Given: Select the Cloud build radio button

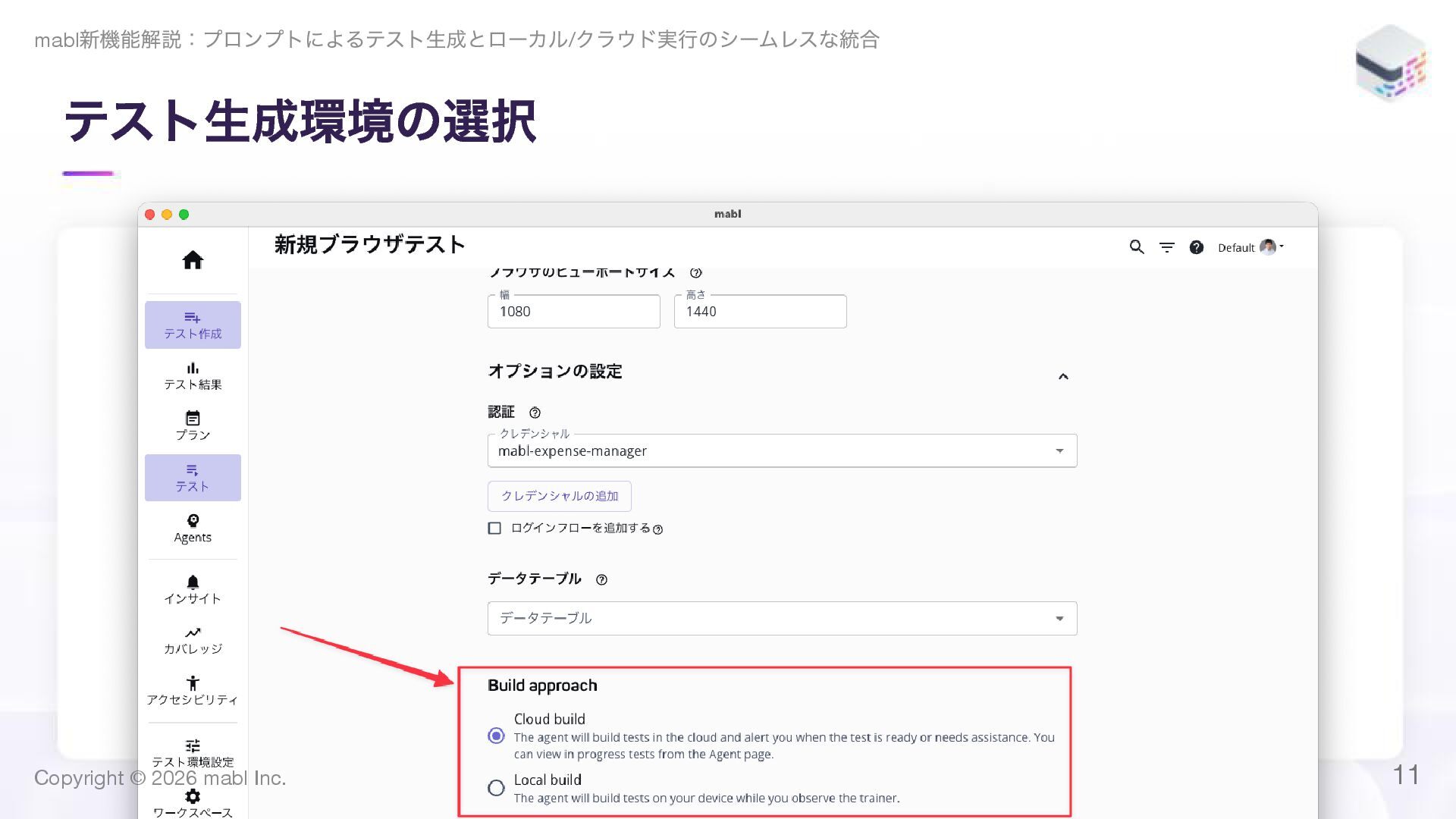Looking at the screenshot, I should [x=496, y=736].
